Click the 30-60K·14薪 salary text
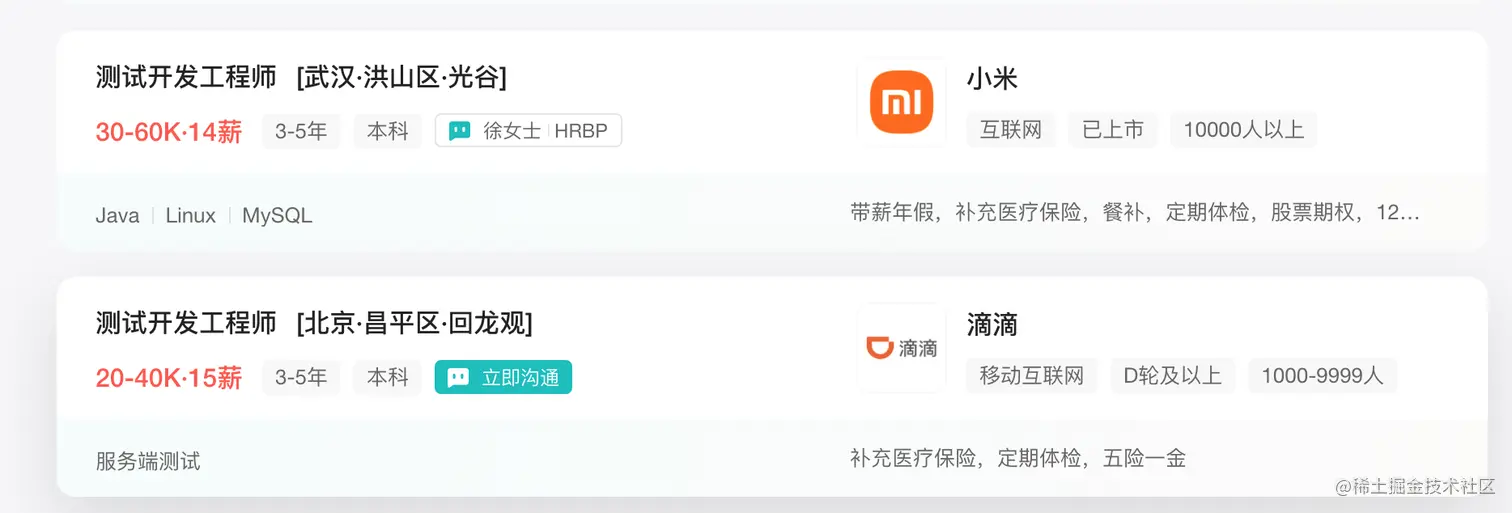The width and height of the screenshot is (1512, 513). [169, 131]
